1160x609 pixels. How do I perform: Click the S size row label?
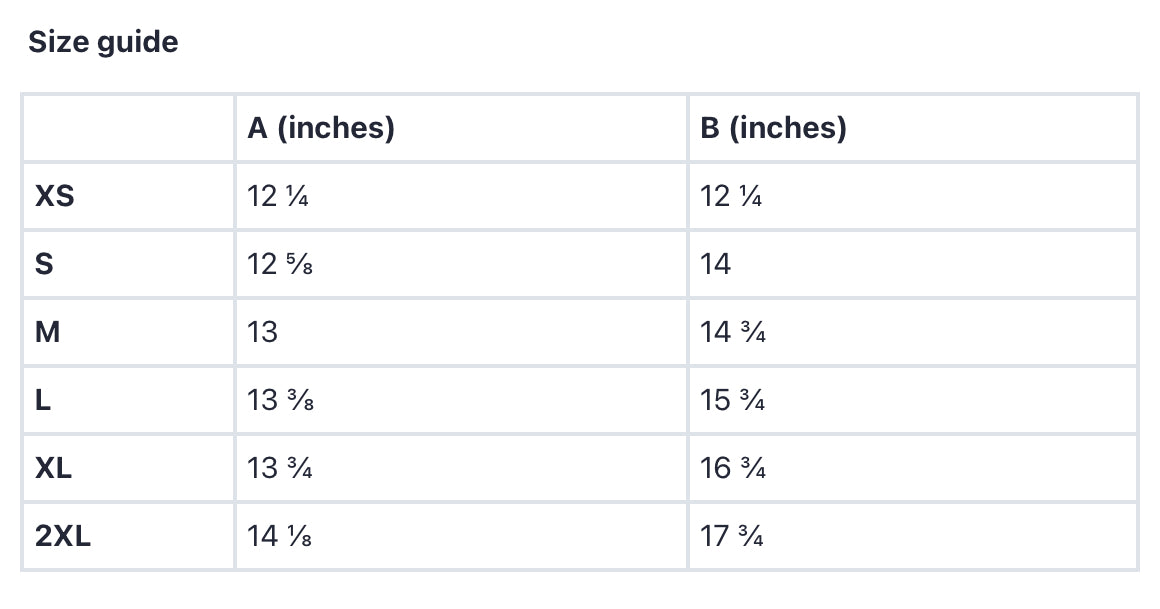coord(44,264)
